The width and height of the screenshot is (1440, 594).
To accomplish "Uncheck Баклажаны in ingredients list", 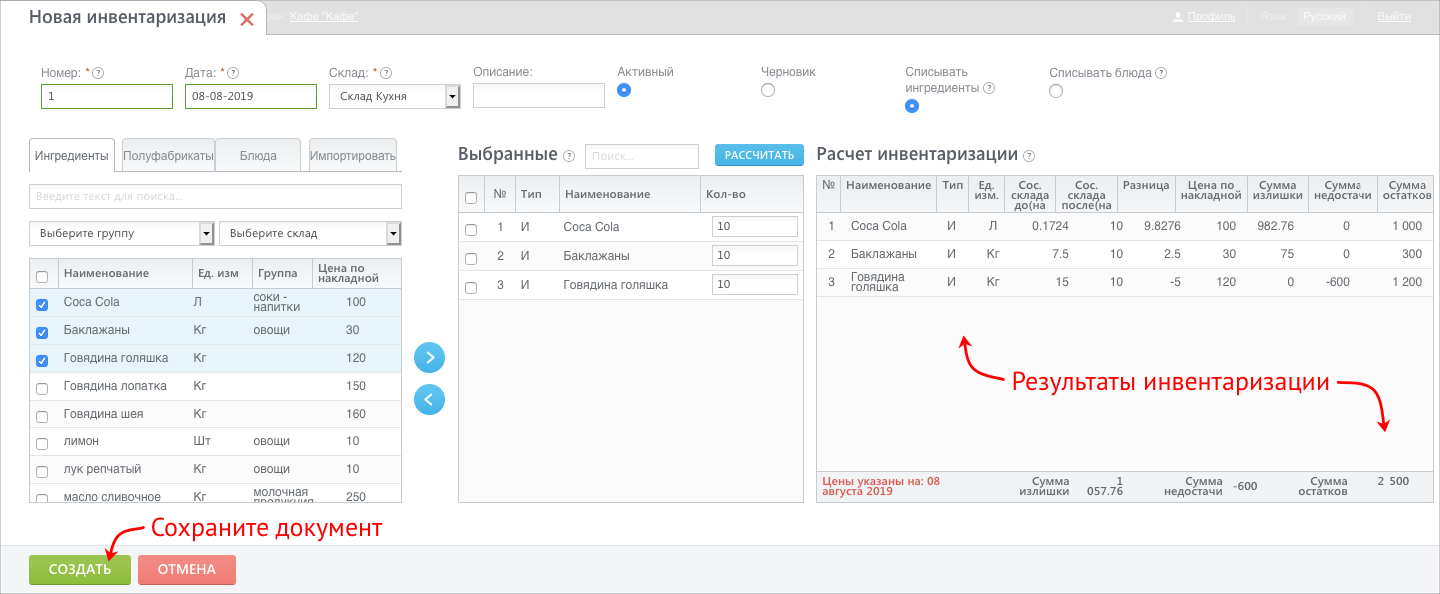I will (42, 333).
